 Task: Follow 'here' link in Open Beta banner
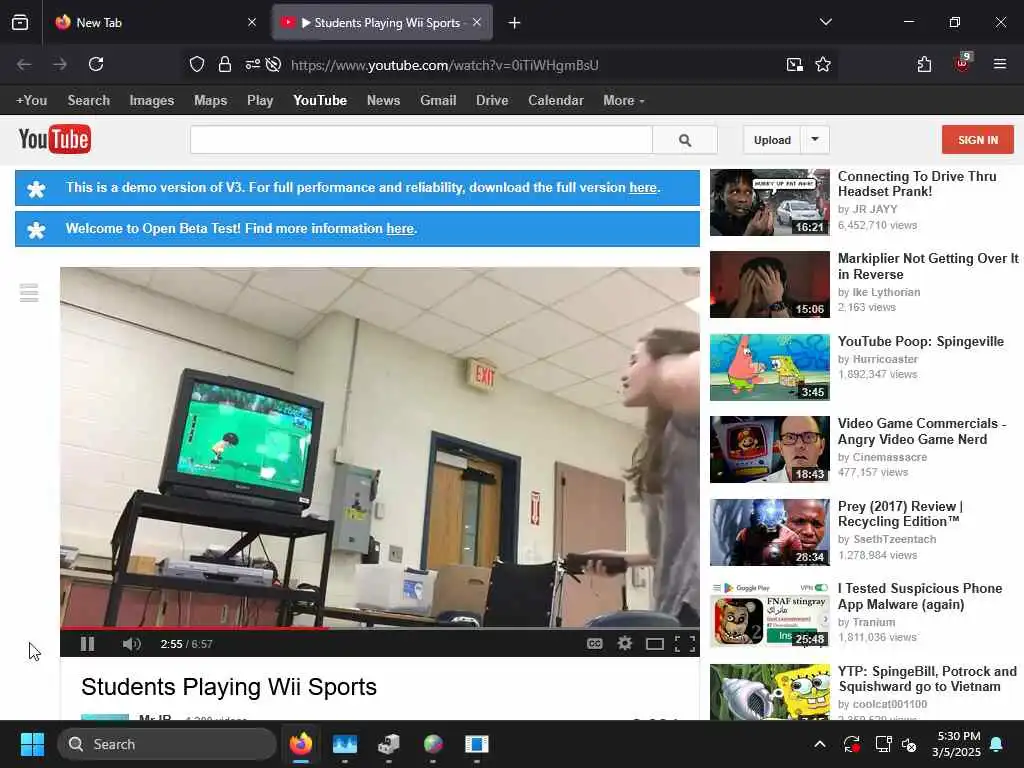[x=400, y=229]
